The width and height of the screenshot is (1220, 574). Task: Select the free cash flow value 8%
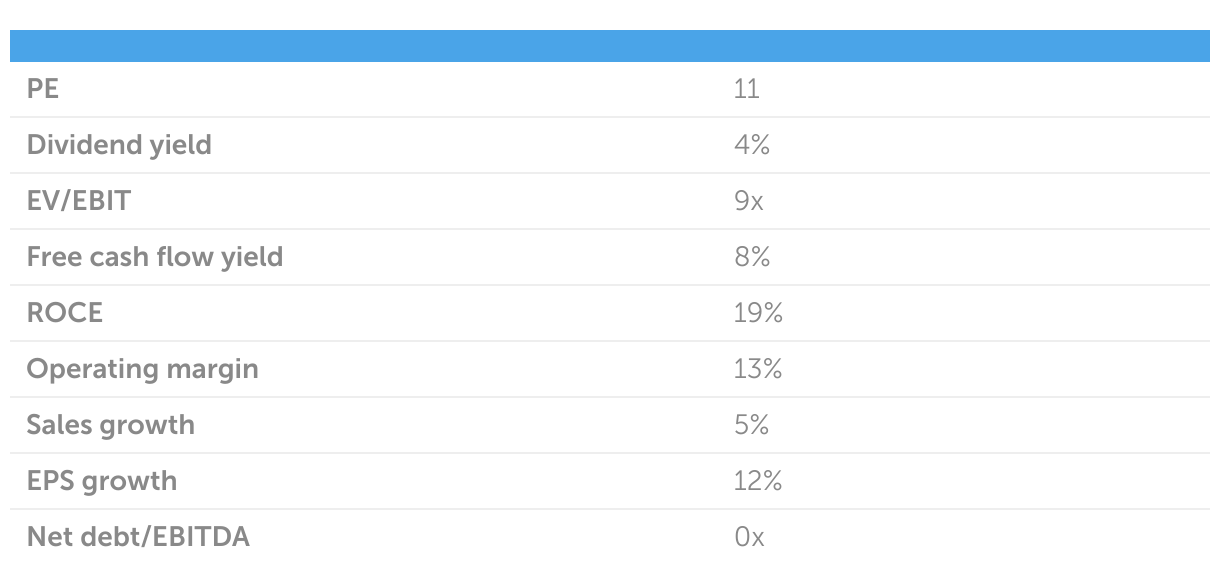pyautogui.click(x=751, y=257)
